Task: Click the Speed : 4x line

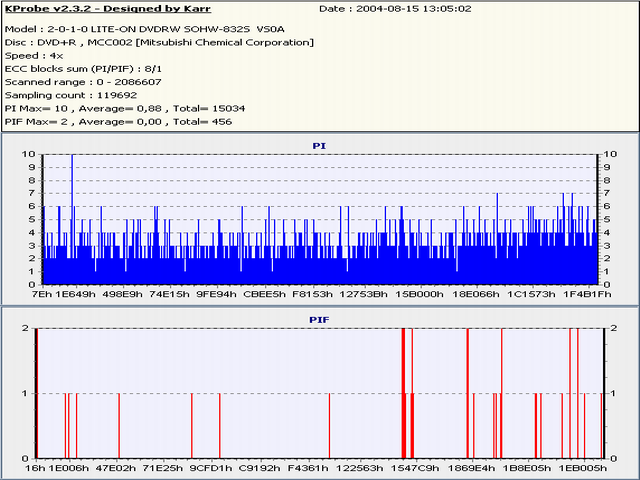Action: [34, 56]
